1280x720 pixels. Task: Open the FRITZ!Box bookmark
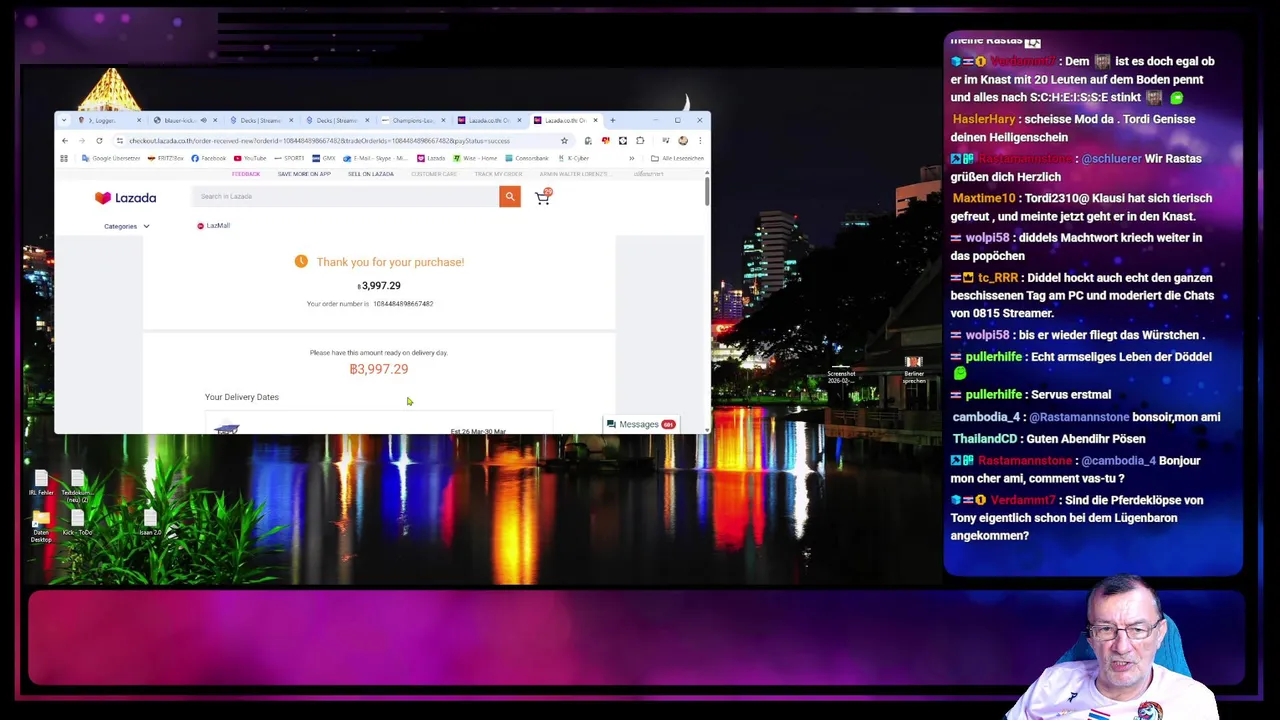(166, 158)
